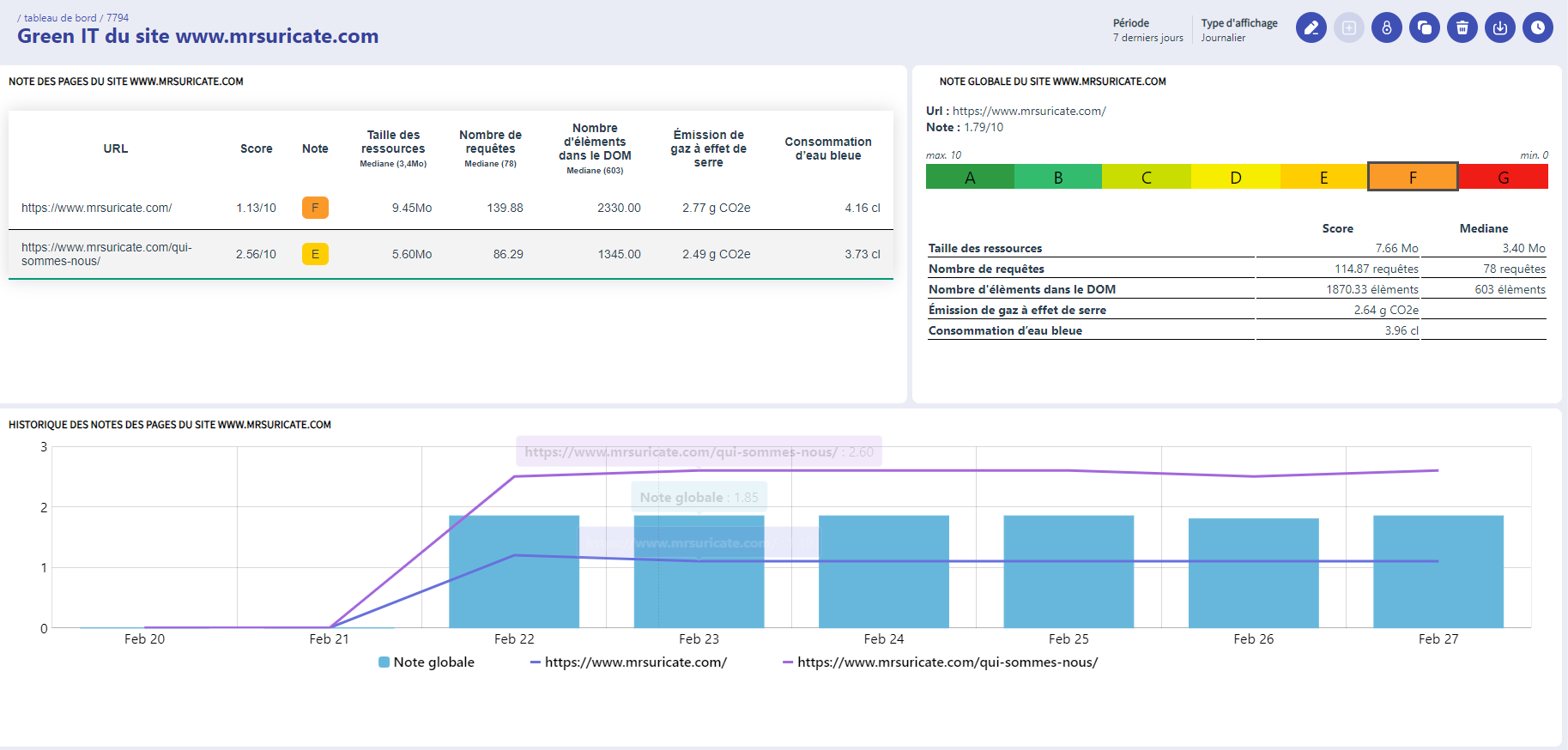Duplicate the dashboard with copy icon
1568x750 pixels.
click(1424, 27)
